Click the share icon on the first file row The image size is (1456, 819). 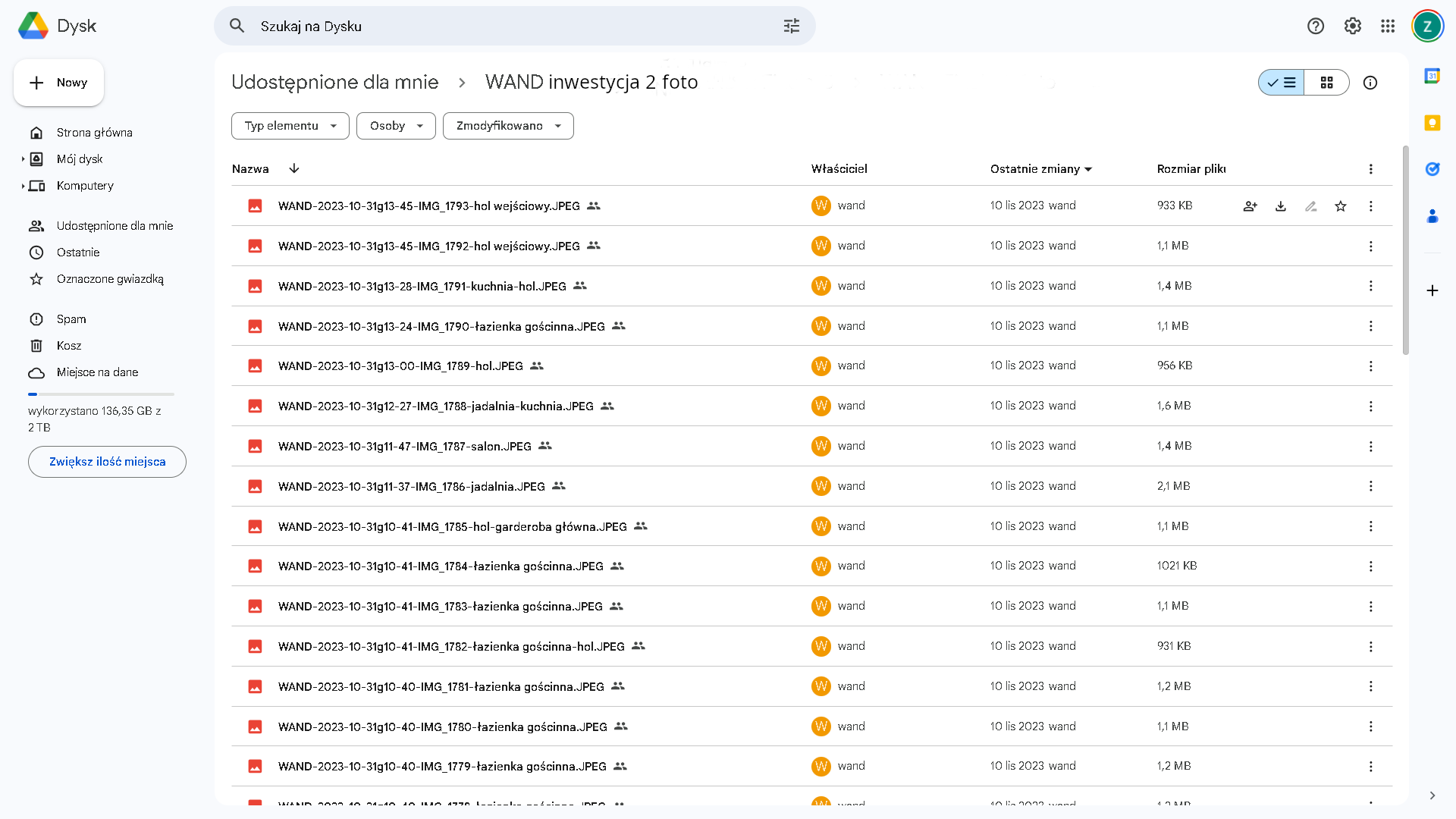click(x=1250, y=206)
